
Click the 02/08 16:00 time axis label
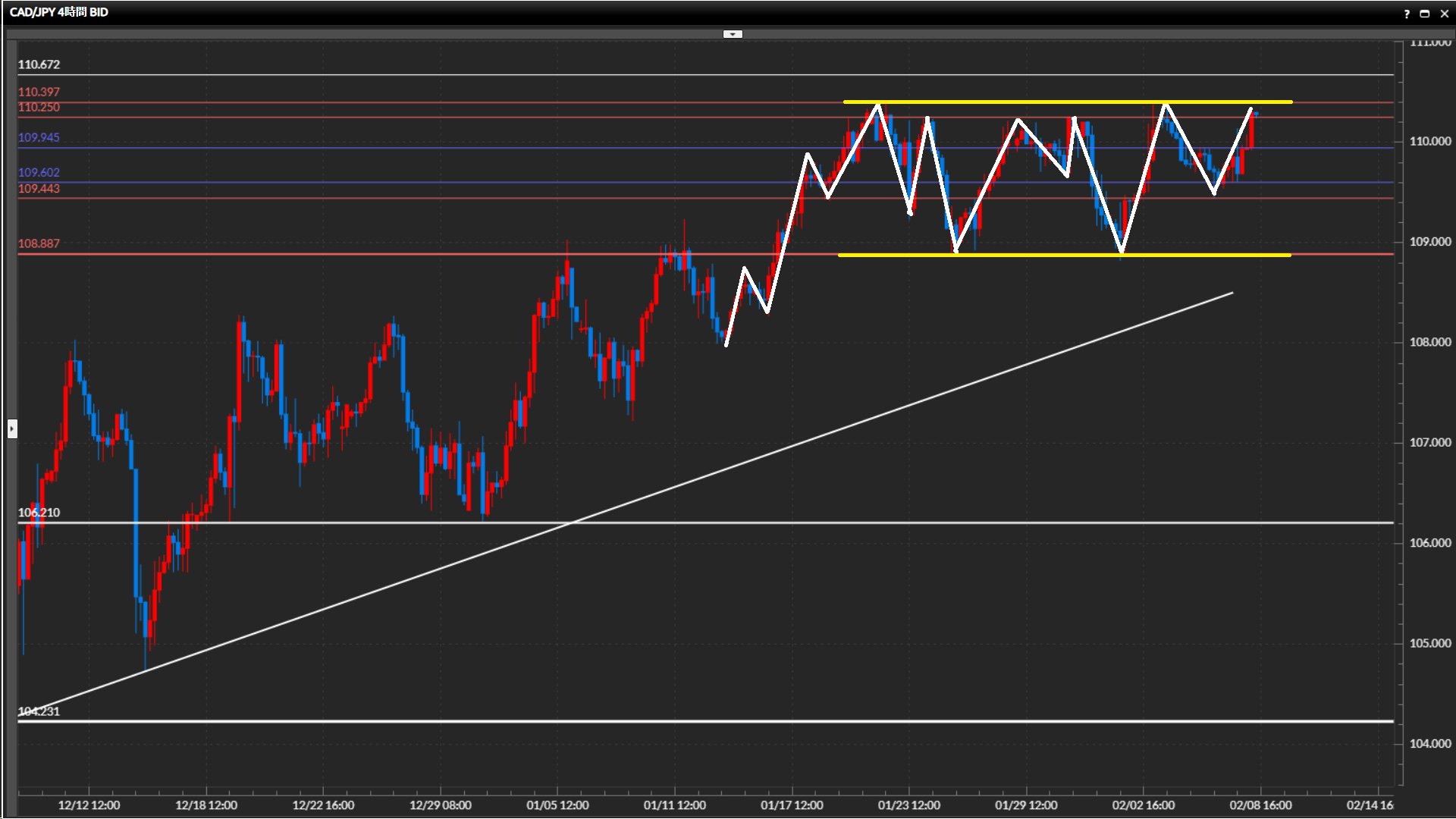point(1260,805)
